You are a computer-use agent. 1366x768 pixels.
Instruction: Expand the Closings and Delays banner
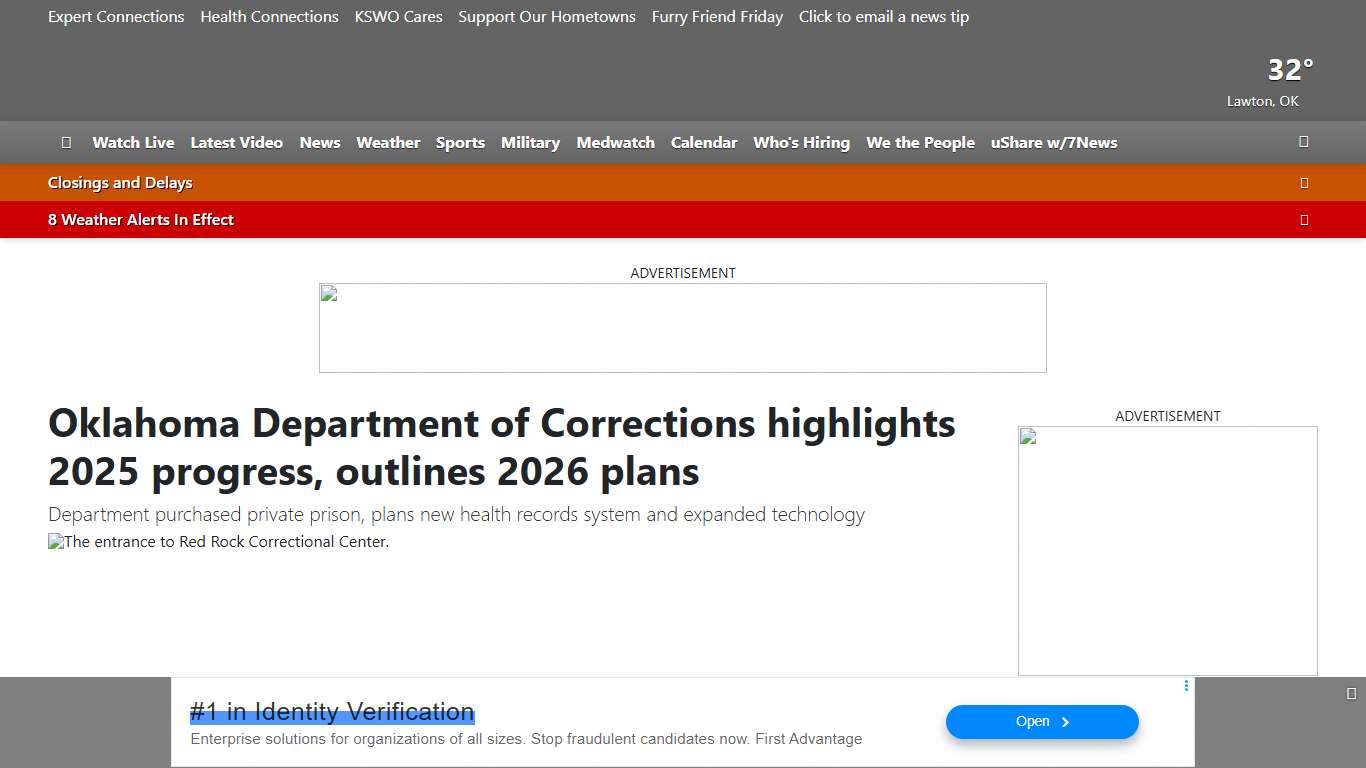tap(120, 183)
